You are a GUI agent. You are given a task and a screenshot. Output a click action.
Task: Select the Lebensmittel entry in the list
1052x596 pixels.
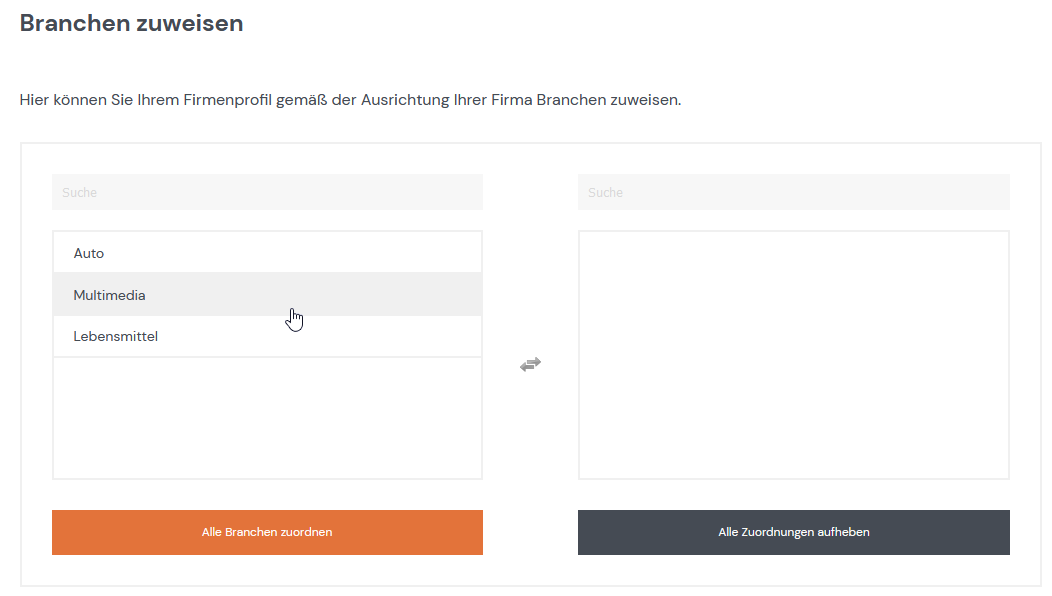click(267, 336)
